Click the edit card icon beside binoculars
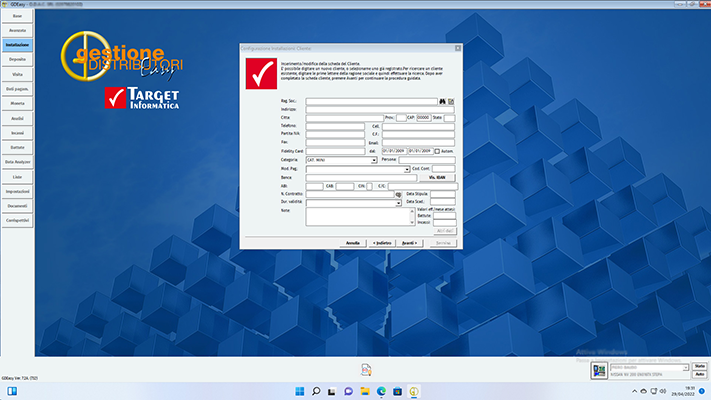This screenshot has width=711, height=400. click(x=451, y=102)
